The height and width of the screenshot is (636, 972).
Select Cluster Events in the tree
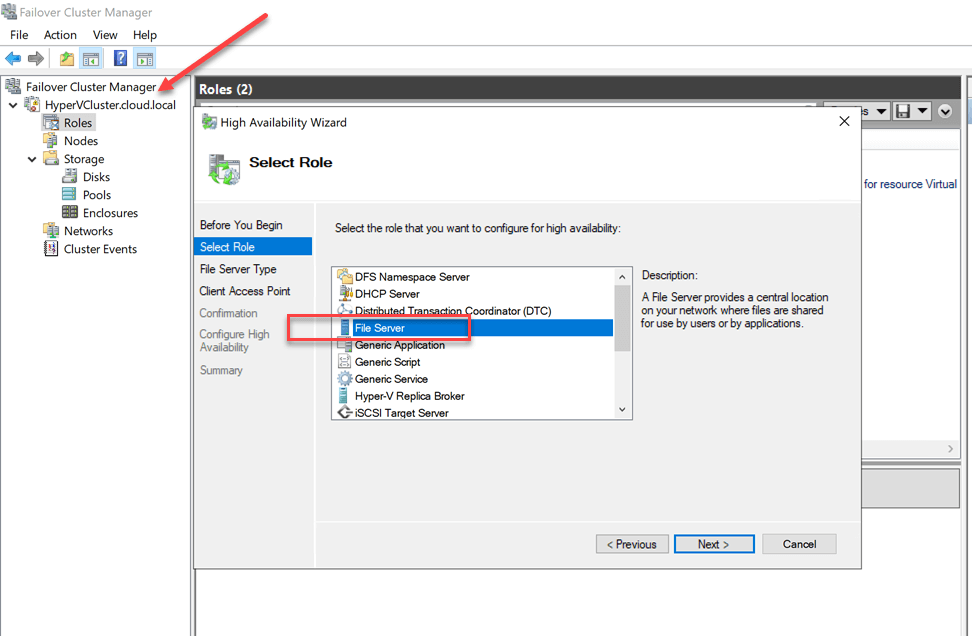click(x=100, y=249)
